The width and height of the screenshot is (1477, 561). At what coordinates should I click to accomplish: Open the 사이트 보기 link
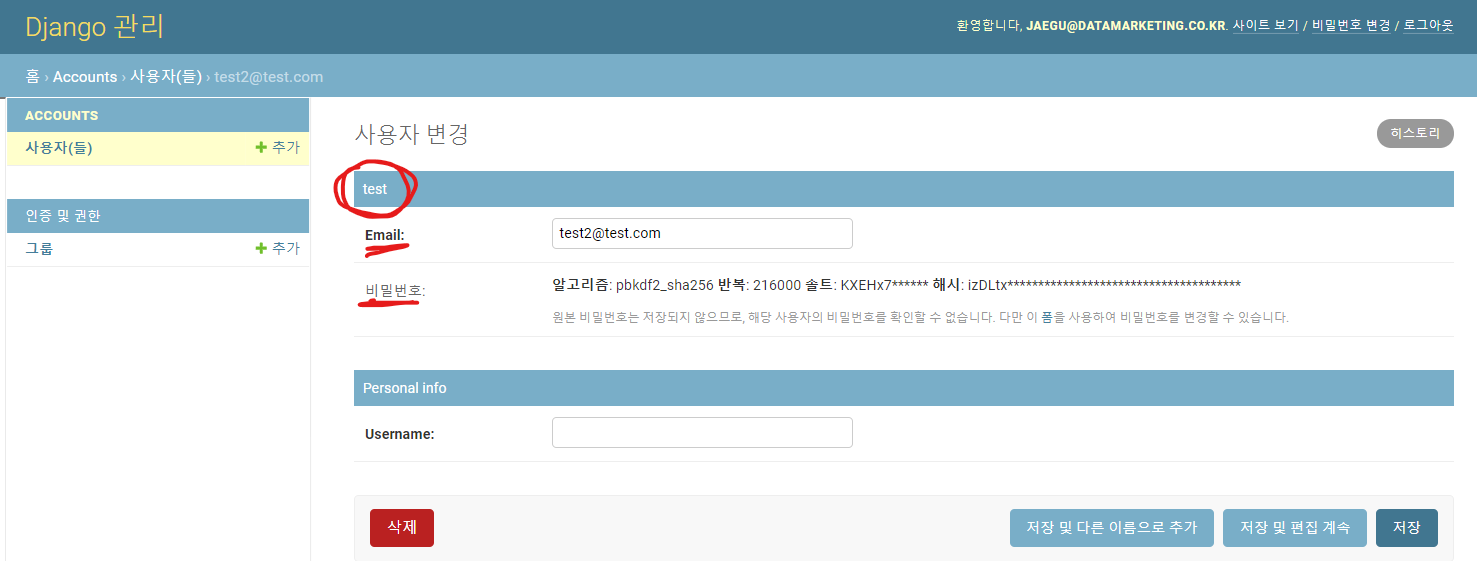1265,25
